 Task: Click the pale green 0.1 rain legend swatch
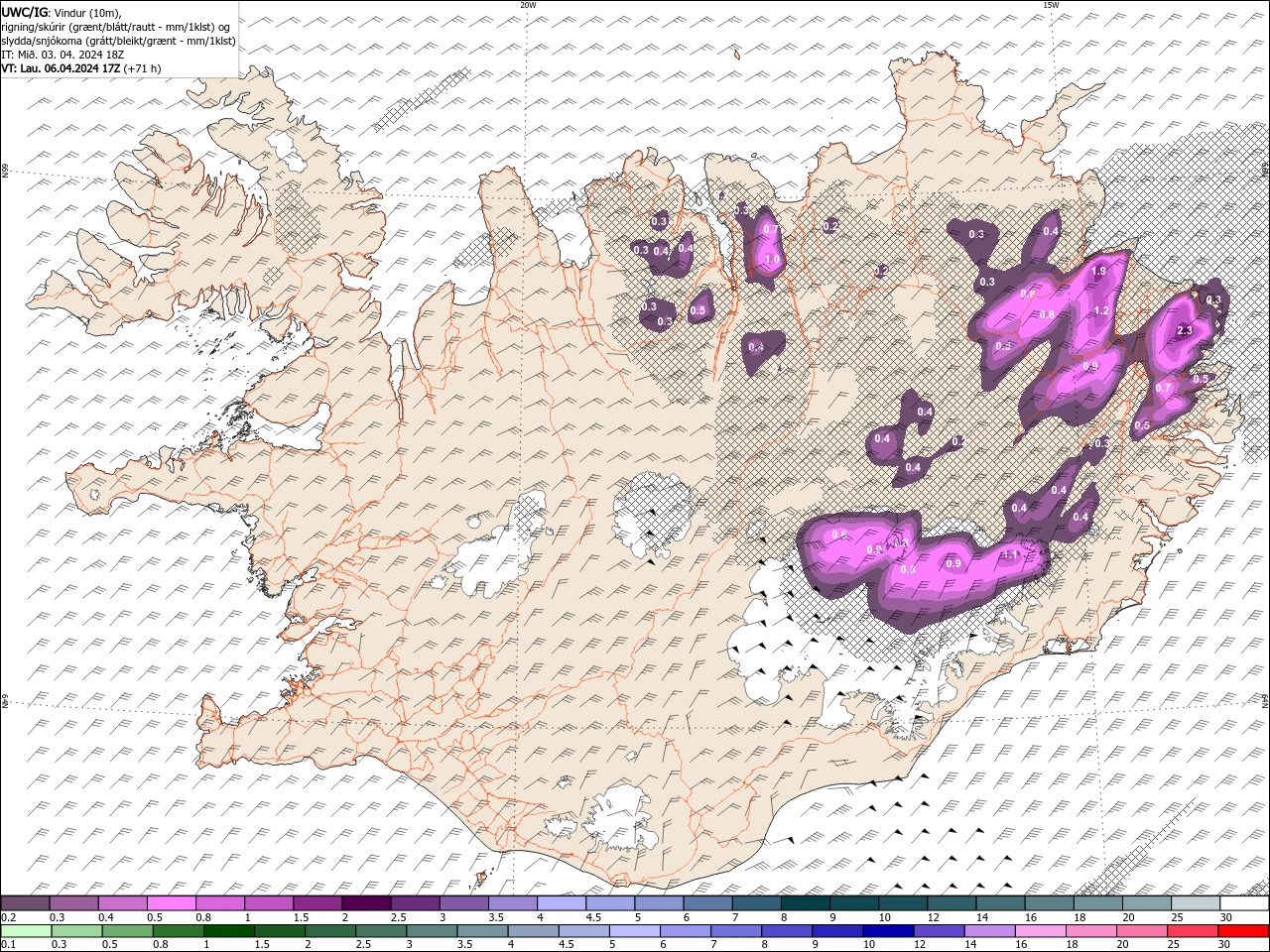(x=27, y=931)
